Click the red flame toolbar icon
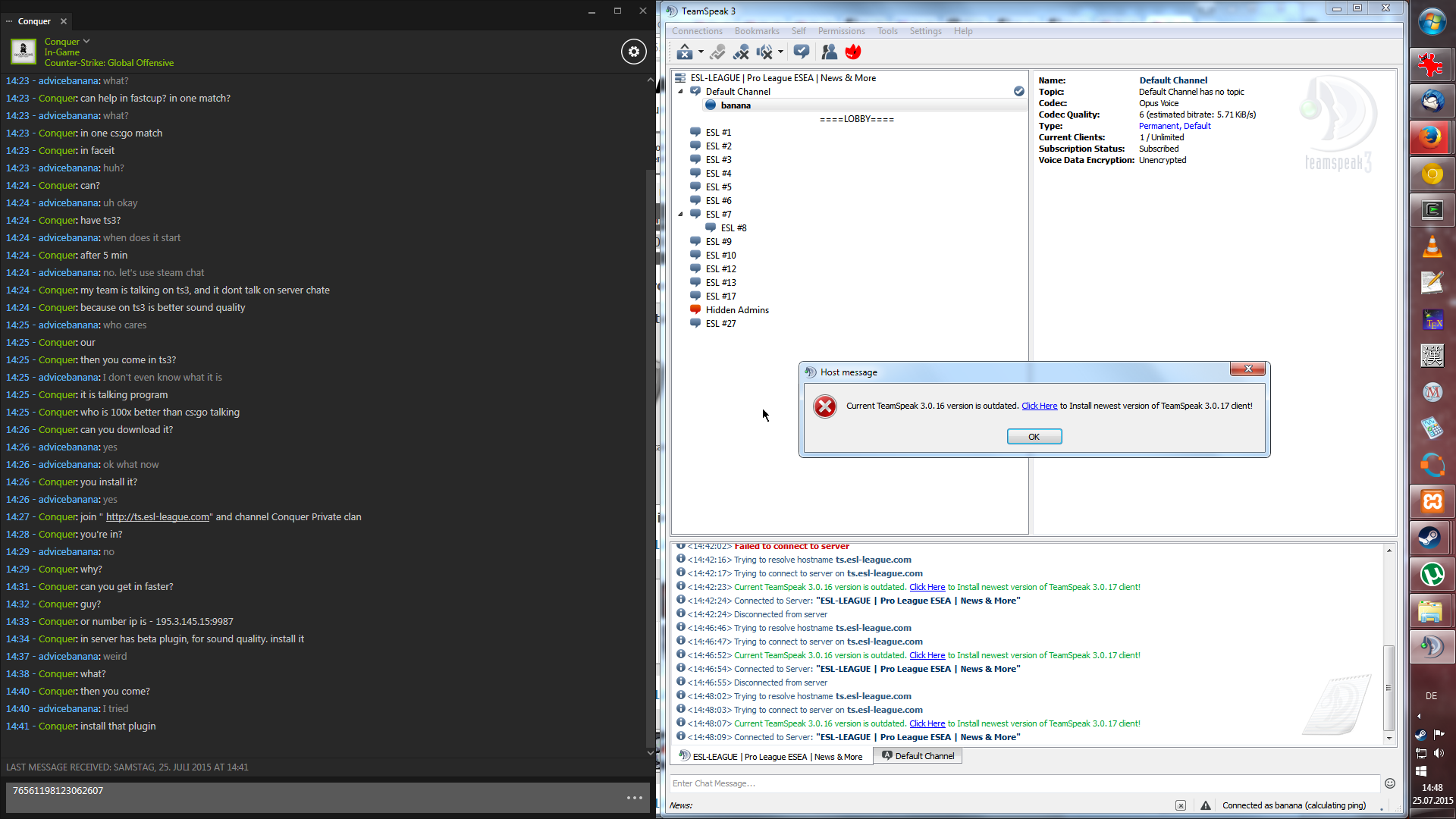Image resolution: width=1456 pixels, height=819 pixels. 853,52
